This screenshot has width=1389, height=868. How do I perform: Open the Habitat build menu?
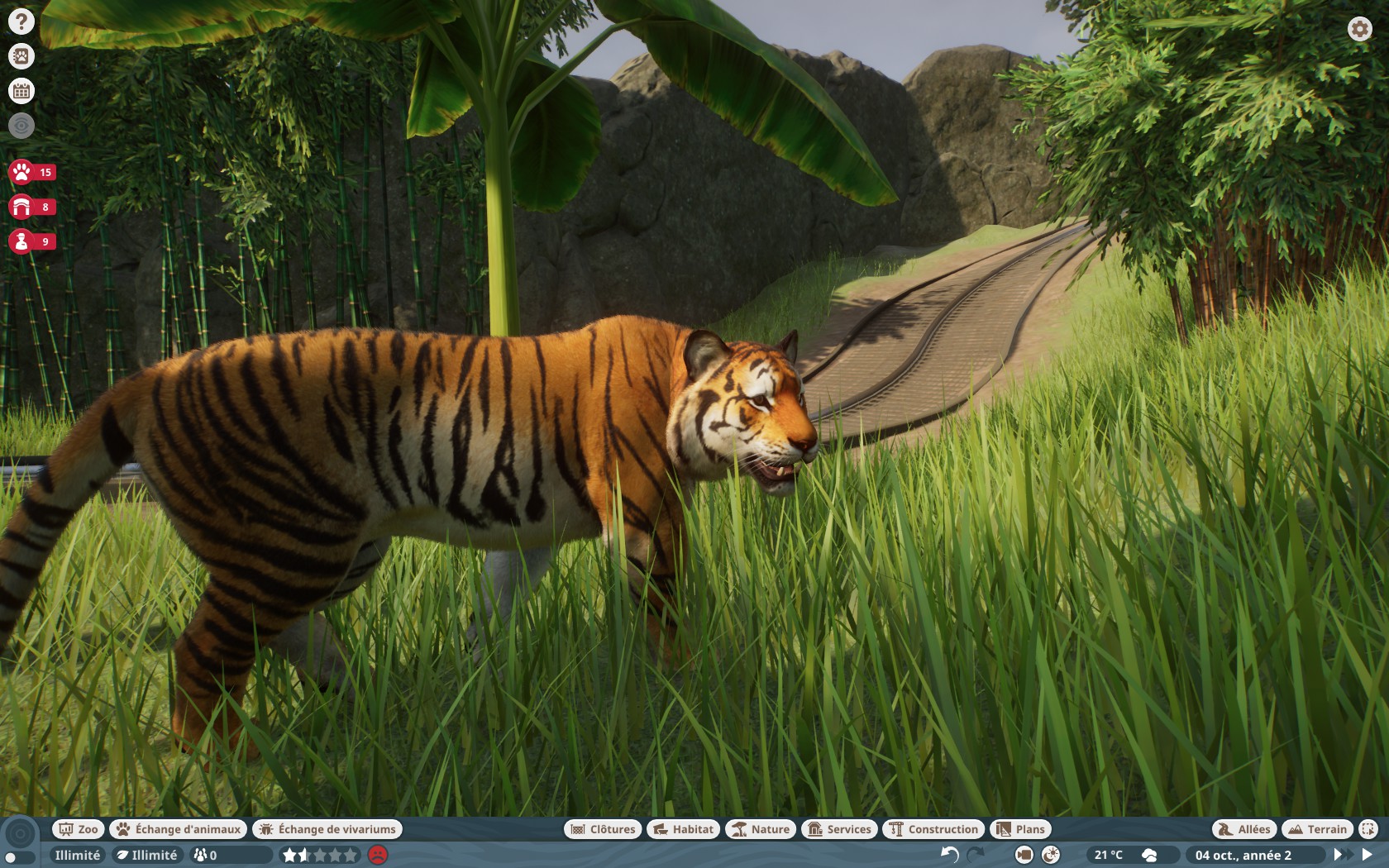pos(683,829)
